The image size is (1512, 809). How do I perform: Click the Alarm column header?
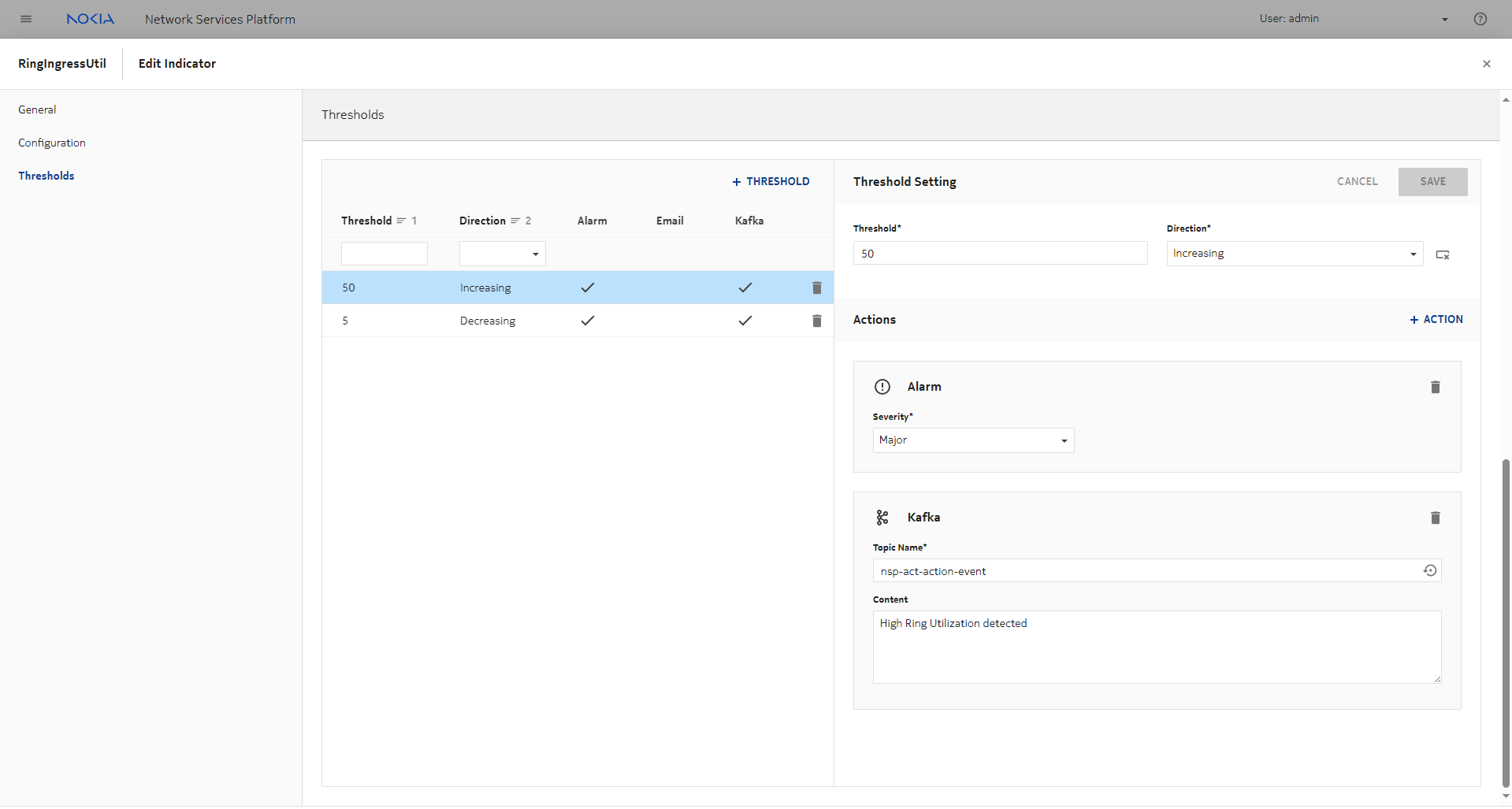pos(593,221)
